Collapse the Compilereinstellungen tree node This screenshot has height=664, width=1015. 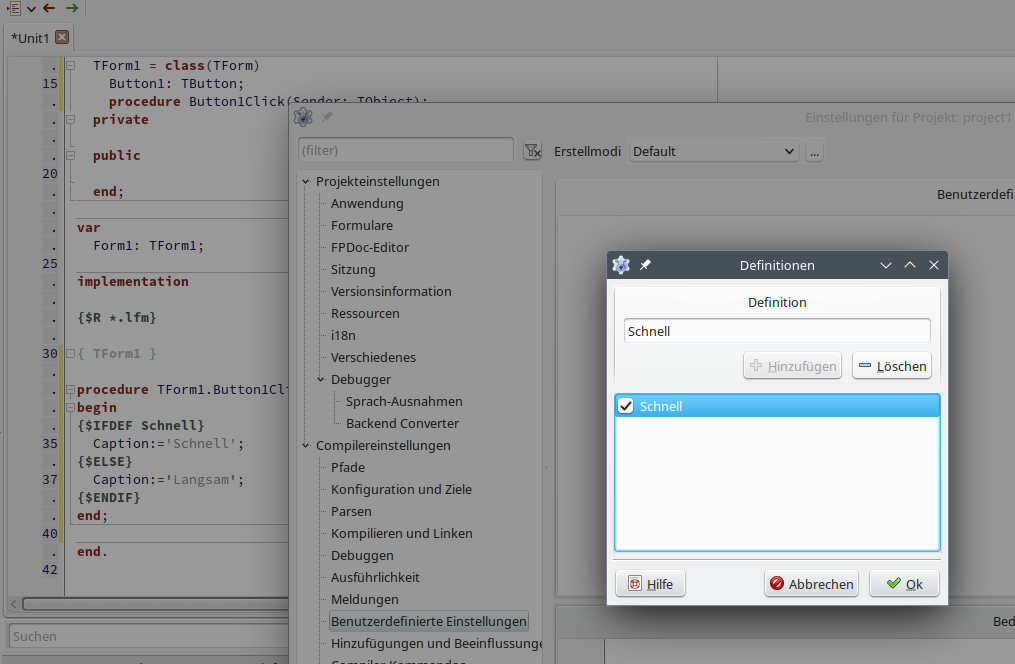tap(306, 446)
